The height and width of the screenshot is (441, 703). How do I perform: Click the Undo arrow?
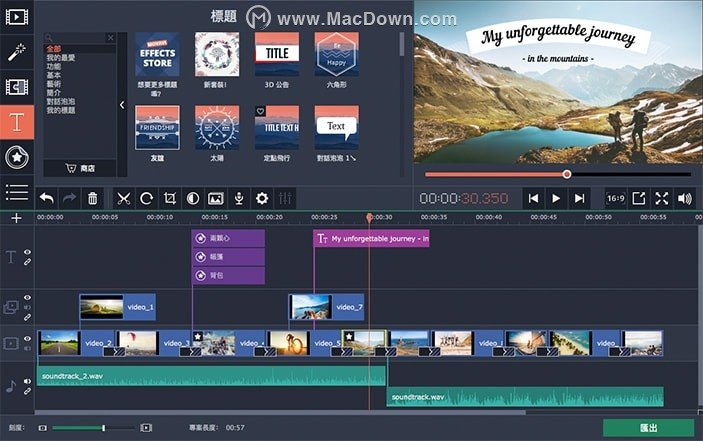click(x=47, y=198)
